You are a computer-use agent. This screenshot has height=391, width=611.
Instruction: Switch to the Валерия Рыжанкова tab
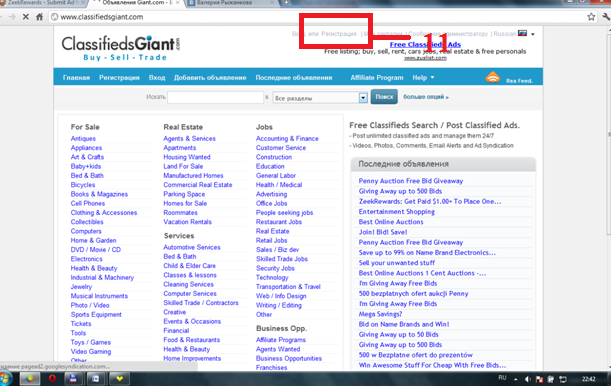click(x=230, y=3)
